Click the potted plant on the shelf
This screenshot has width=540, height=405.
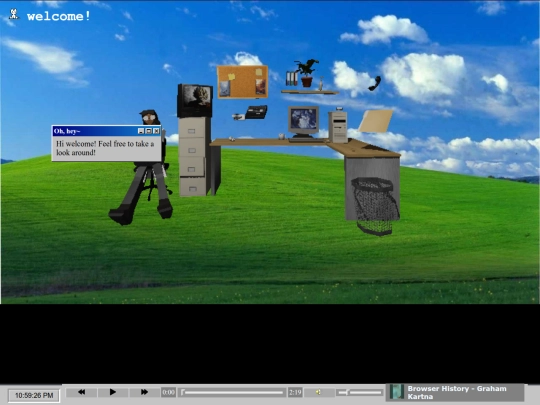click(x=306, y=73)
